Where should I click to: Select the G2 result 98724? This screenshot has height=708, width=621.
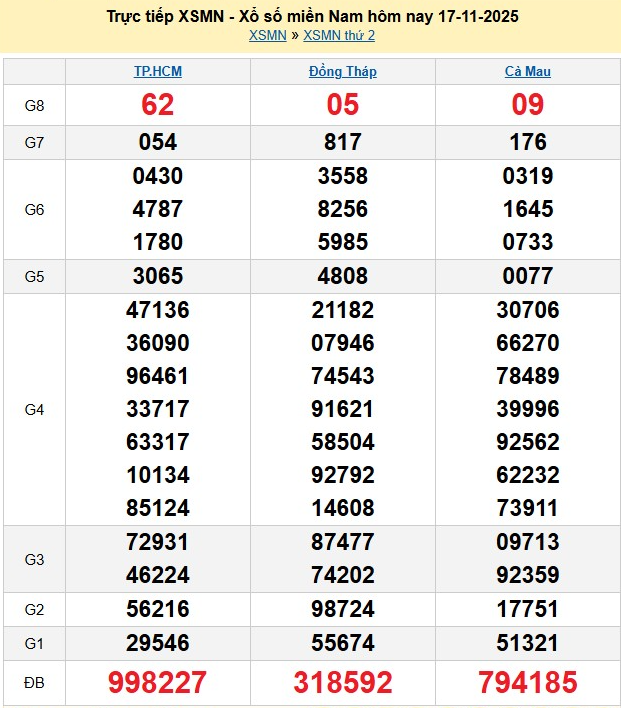tap(343, 609)
